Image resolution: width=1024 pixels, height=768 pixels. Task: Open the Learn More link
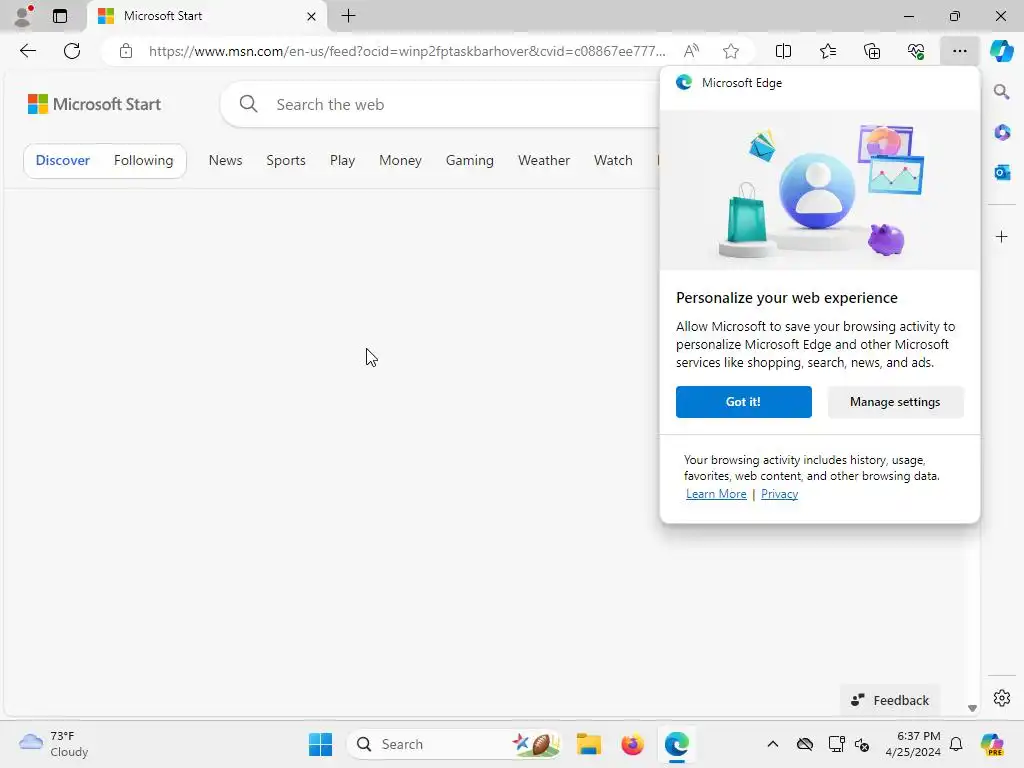click(716, 494)
